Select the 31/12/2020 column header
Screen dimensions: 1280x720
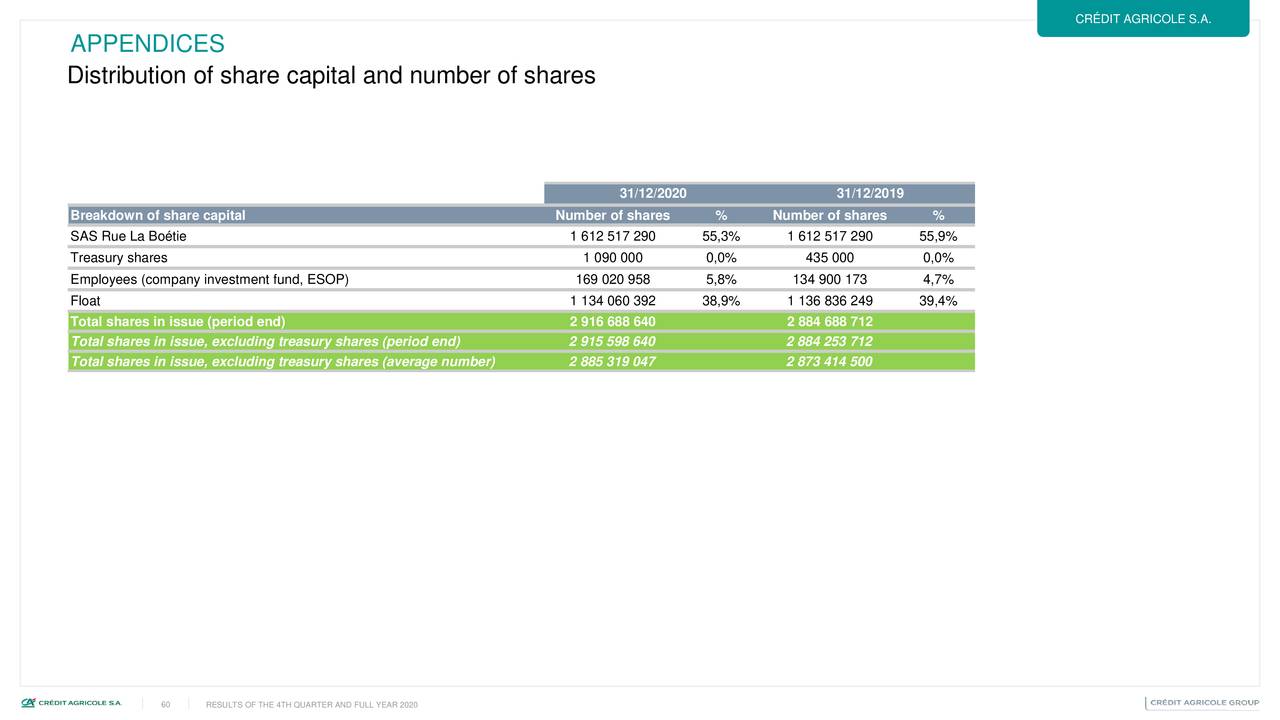coord(652,194)
